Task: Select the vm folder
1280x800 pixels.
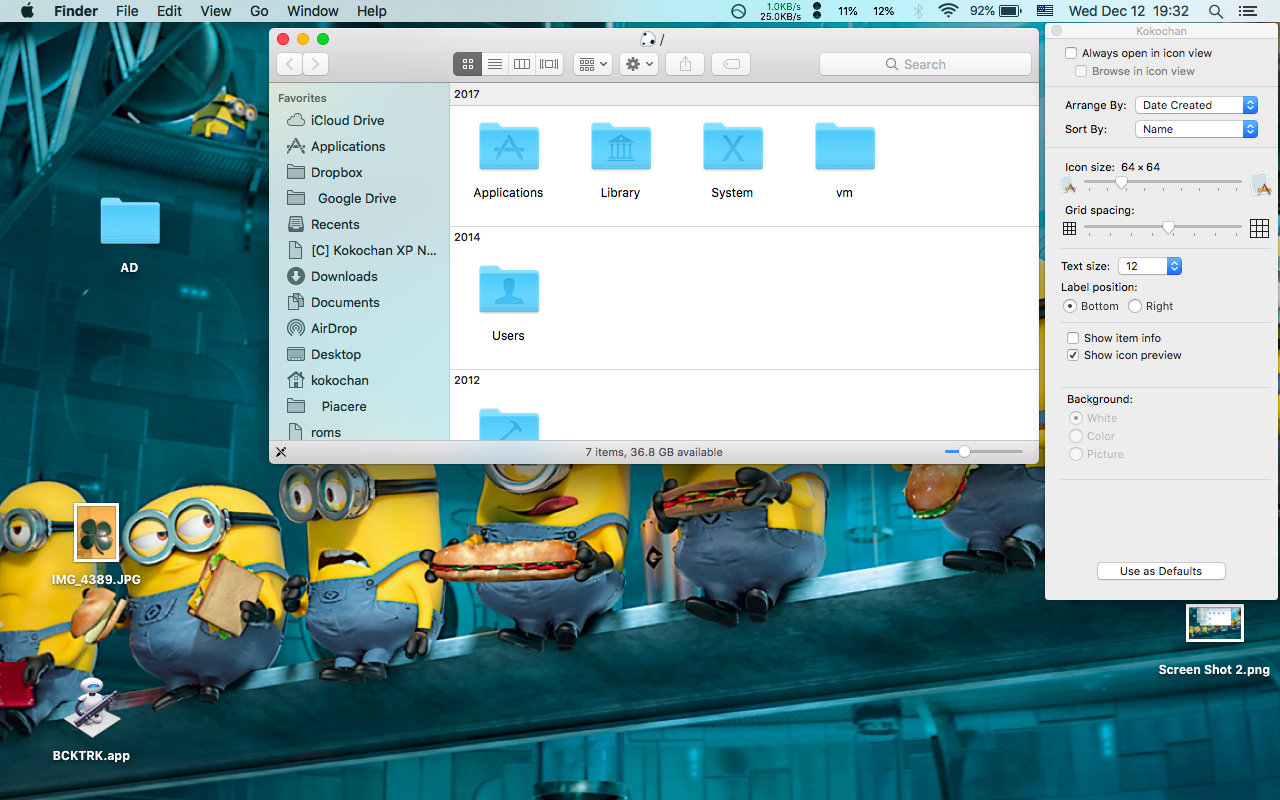Action: coord(844,147)
